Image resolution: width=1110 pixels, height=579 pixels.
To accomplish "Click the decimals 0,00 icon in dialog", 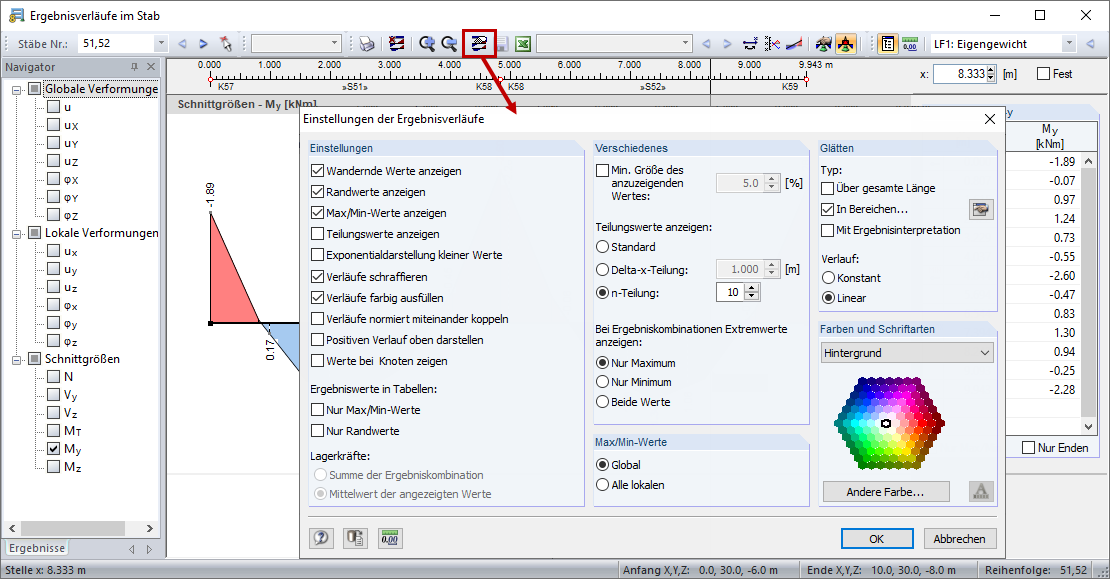I will click(x=390, y=538).
